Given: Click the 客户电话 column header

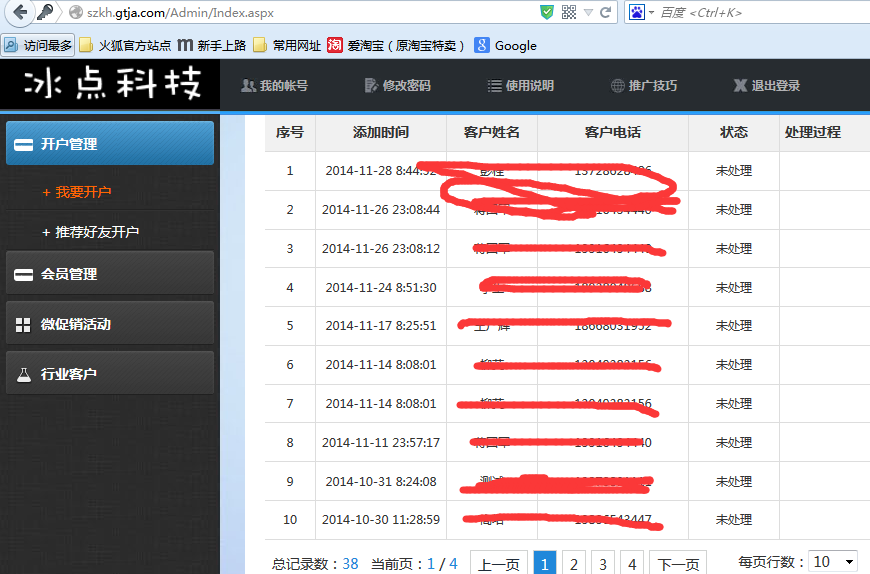Looking at the screenshot, I should pyautogui.click(x=613, y=133).
